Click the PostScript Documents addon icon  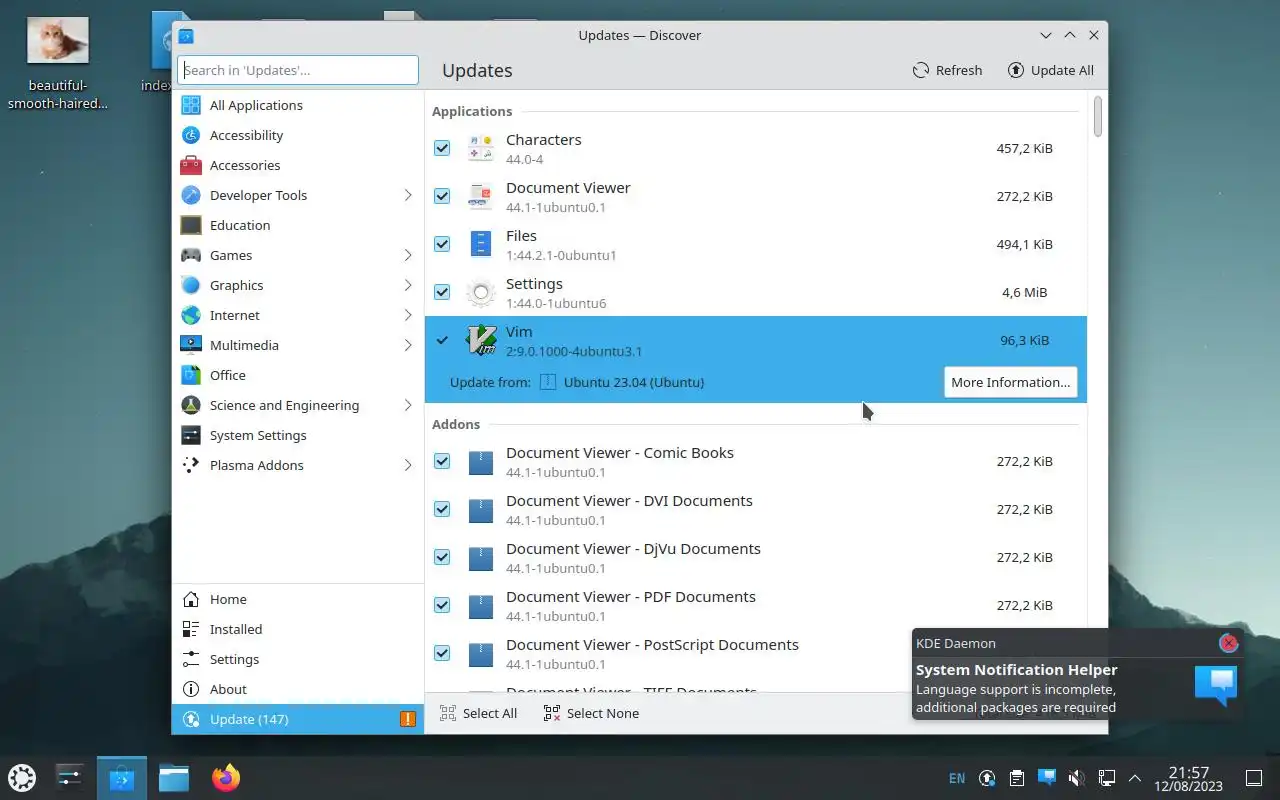pyautogui.click(x=481, y=653)
